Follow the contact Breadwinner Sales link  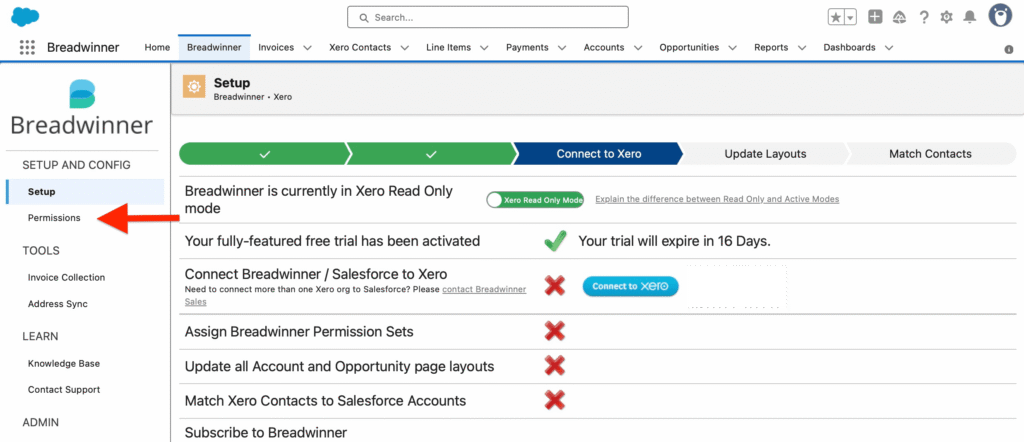pyautogui.click(x=484, y=289)
